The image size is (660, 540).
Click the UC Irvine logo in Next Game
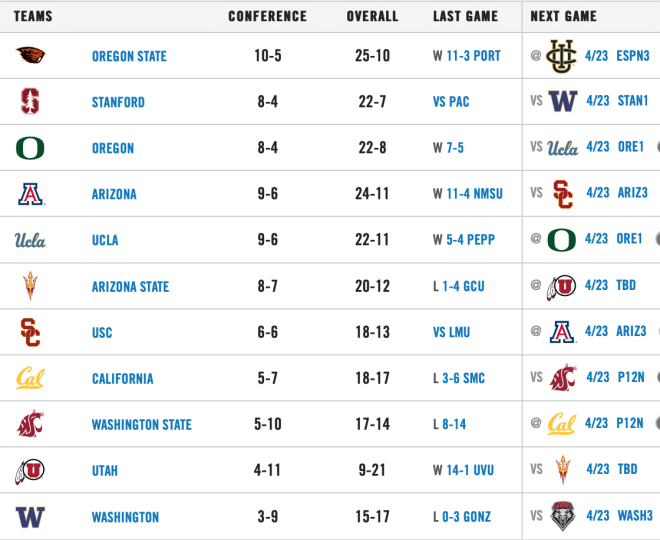point(562,56)
